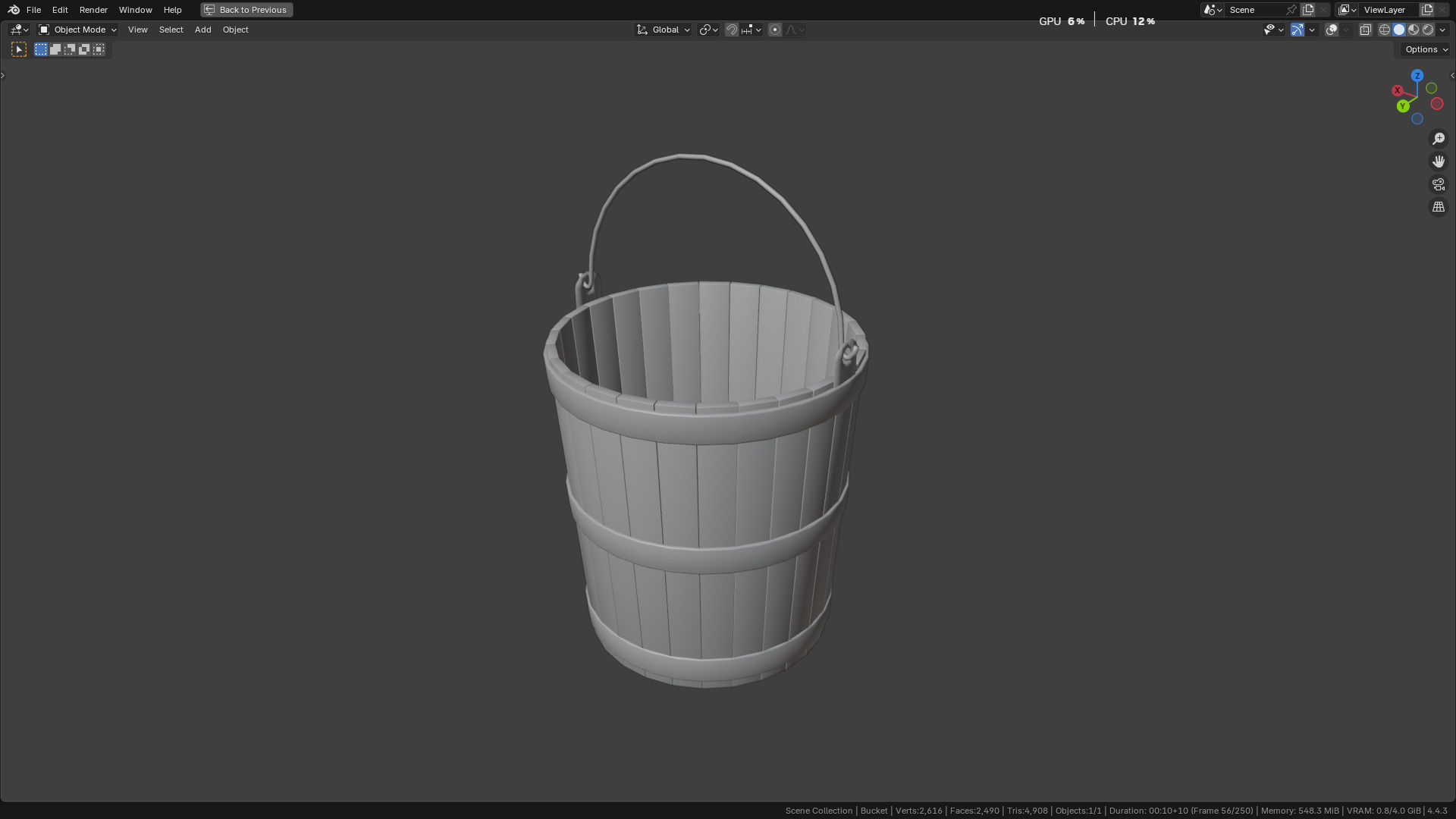This screenshot has height=819, width=1456.
Task: Click the X axis on the navigation gizmo
Action: click(1397, 90)
